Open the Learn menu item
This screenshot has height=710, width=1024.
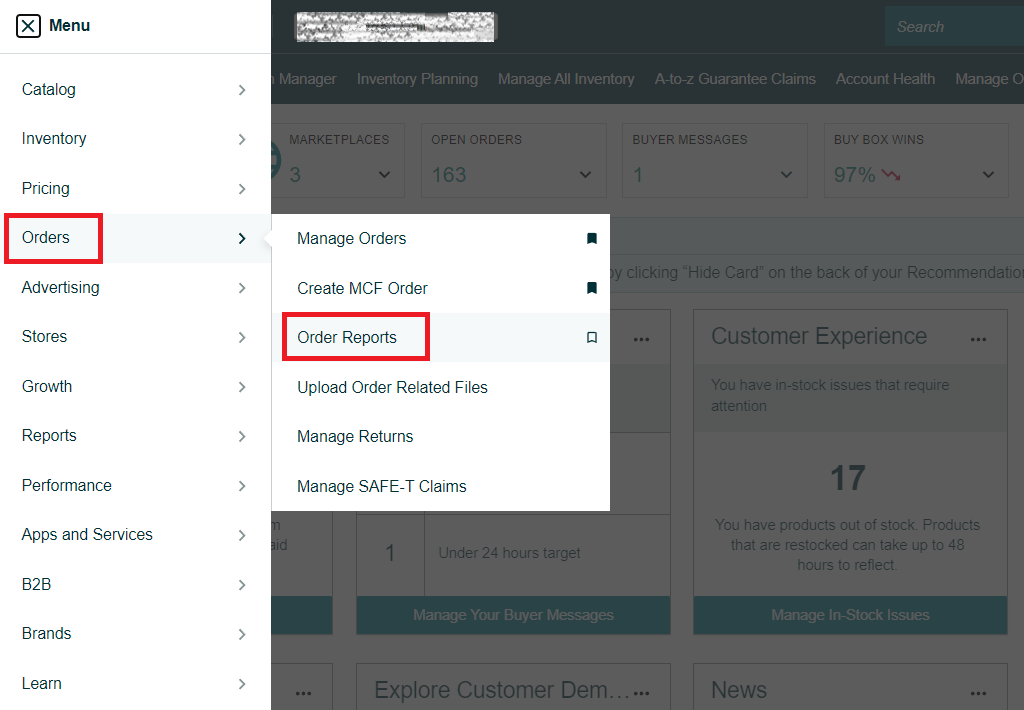[x=41, y=683]
